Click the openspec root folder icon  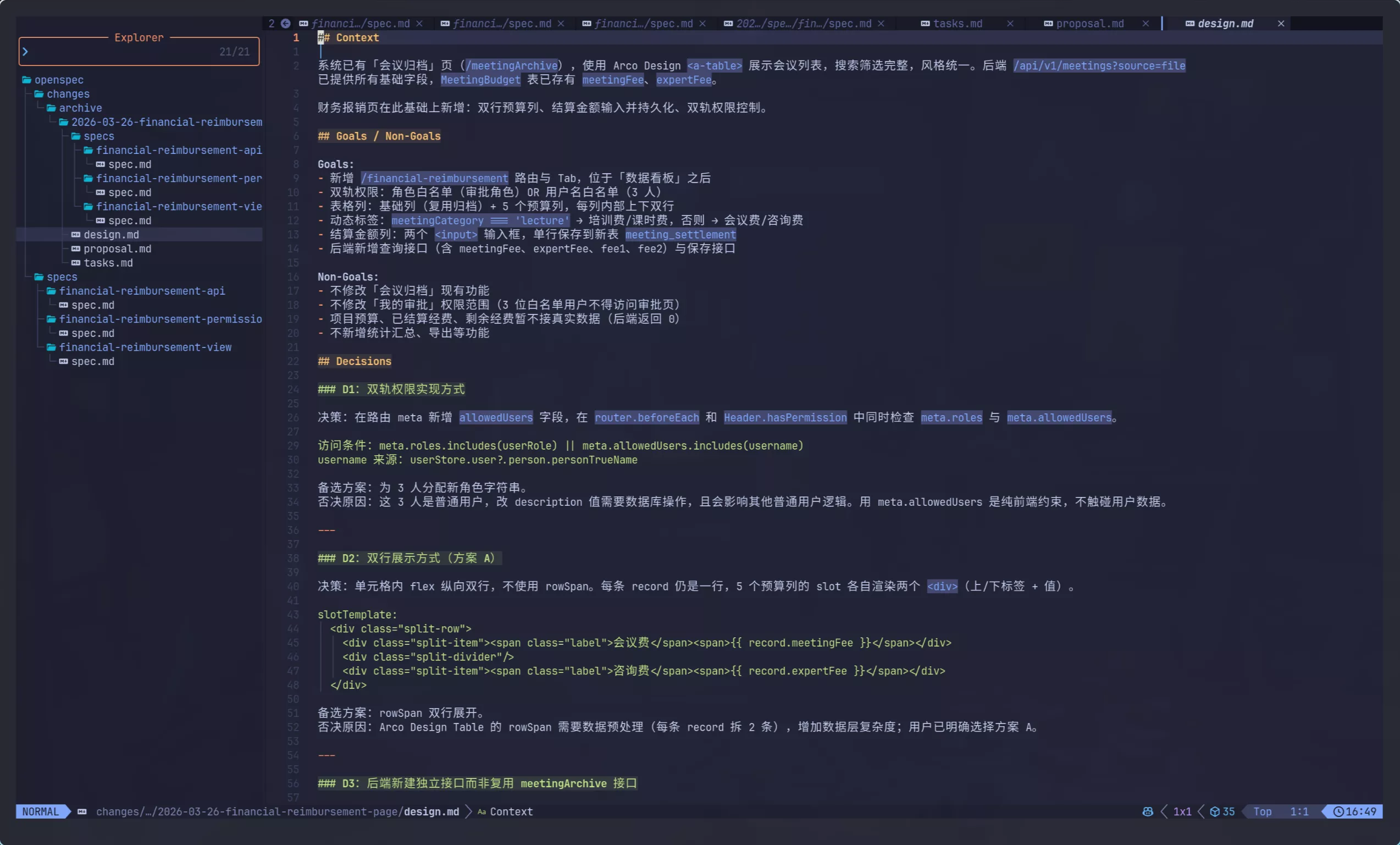pyautogui.click(x=27, y=80)
